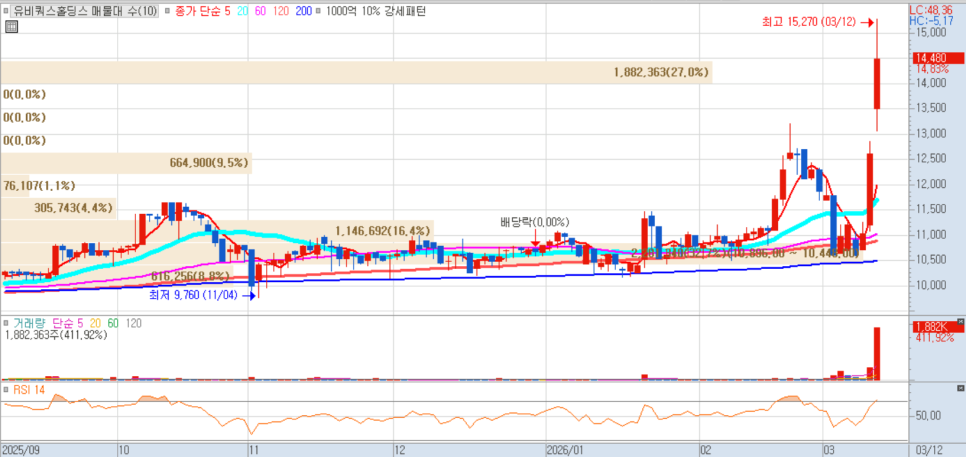Click the cyan 20 moving average label
Viewport: 966px width, 457px height.
(x=242, y=10)
